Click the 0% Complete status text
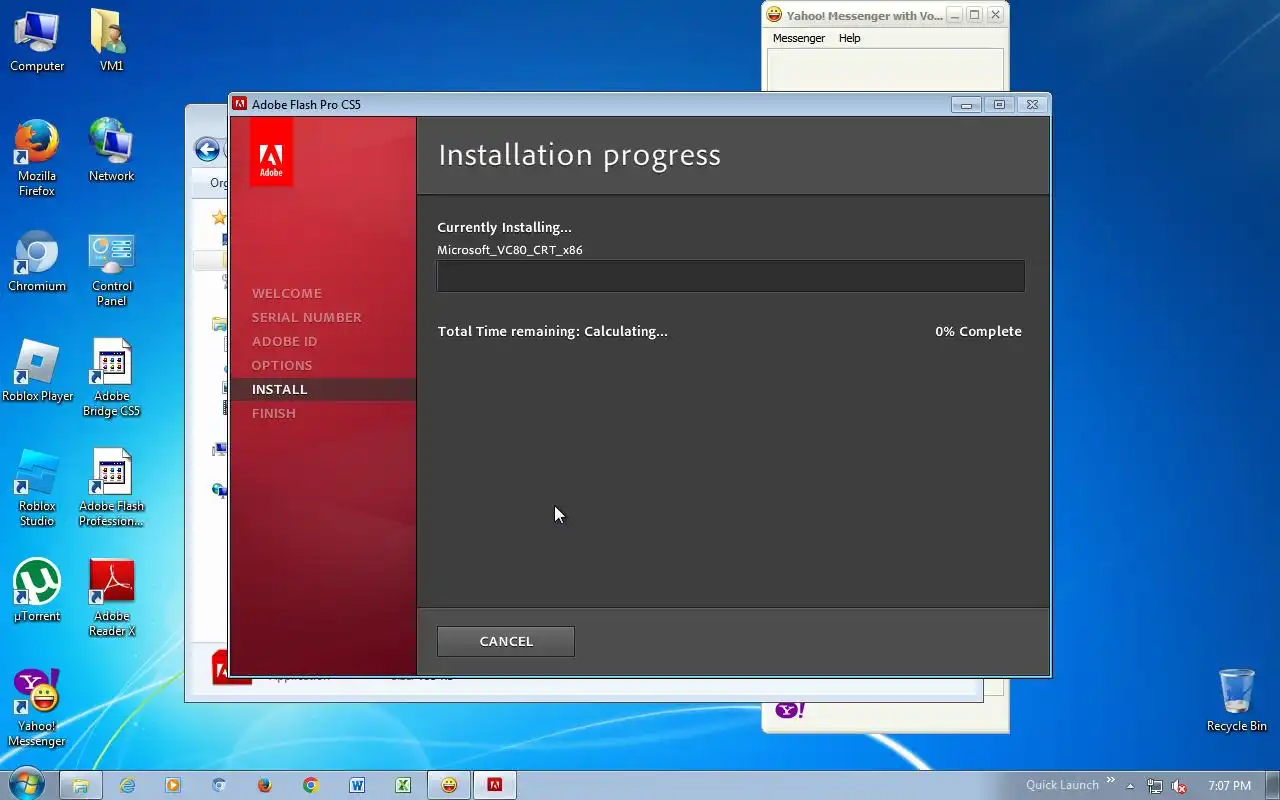Viewport: 1280px width, 800px height. pos(978,331)
